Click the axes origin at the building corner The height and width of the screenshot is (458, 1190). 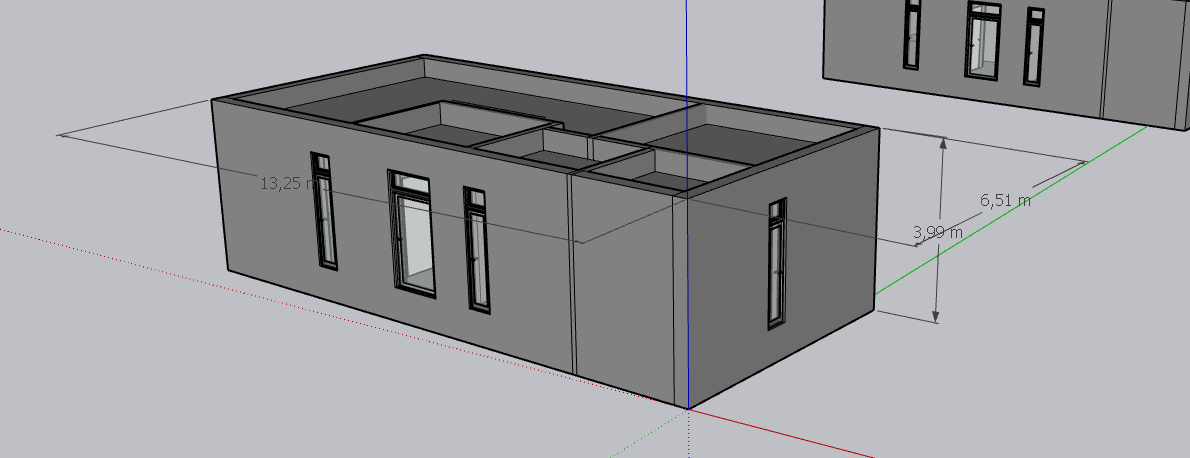pyautogui.click(x=688, y=408)
